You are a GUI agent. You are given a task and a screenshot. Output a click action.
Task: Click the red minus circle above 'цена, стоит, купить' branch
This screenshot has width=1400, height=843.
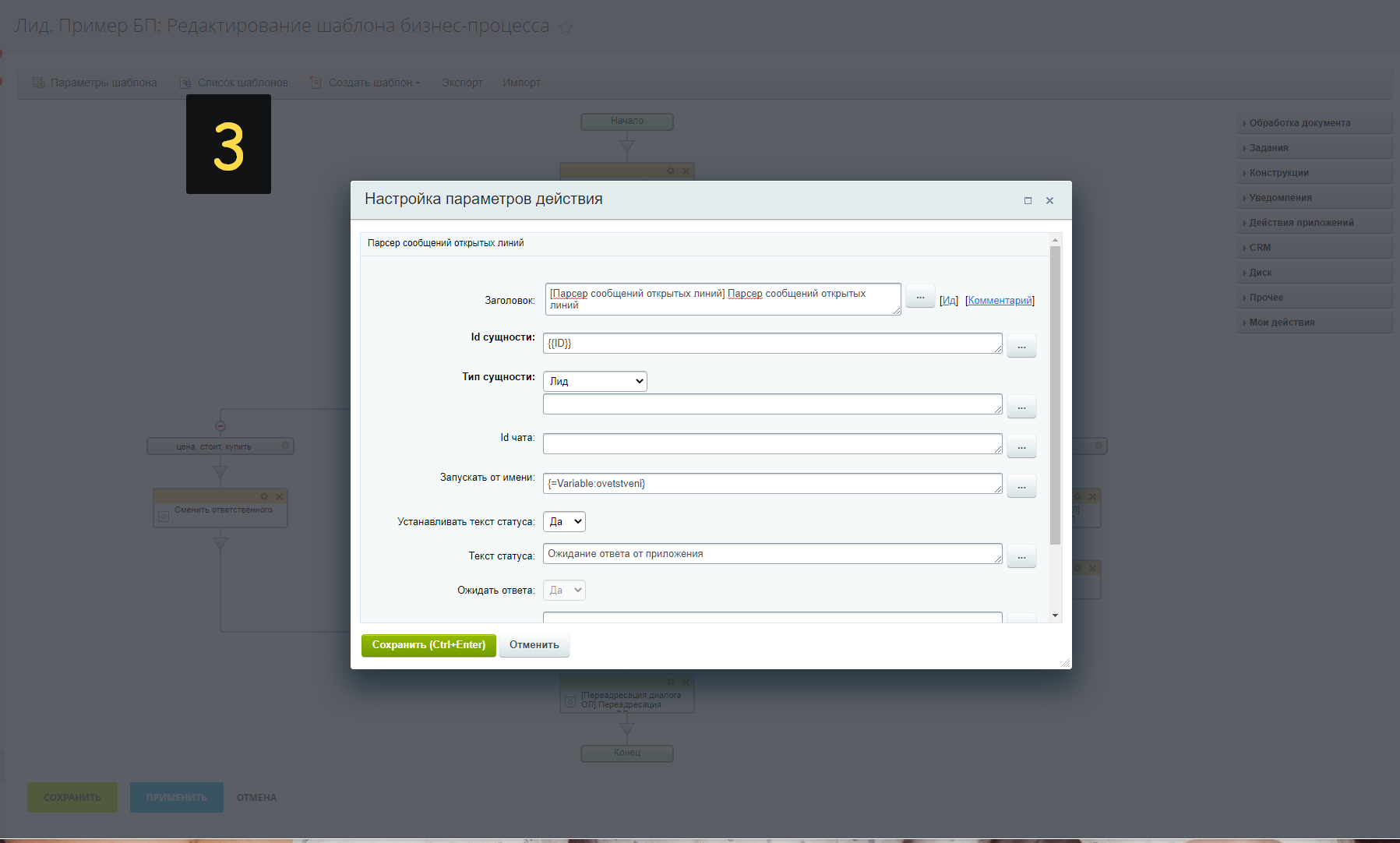(220, 426)
